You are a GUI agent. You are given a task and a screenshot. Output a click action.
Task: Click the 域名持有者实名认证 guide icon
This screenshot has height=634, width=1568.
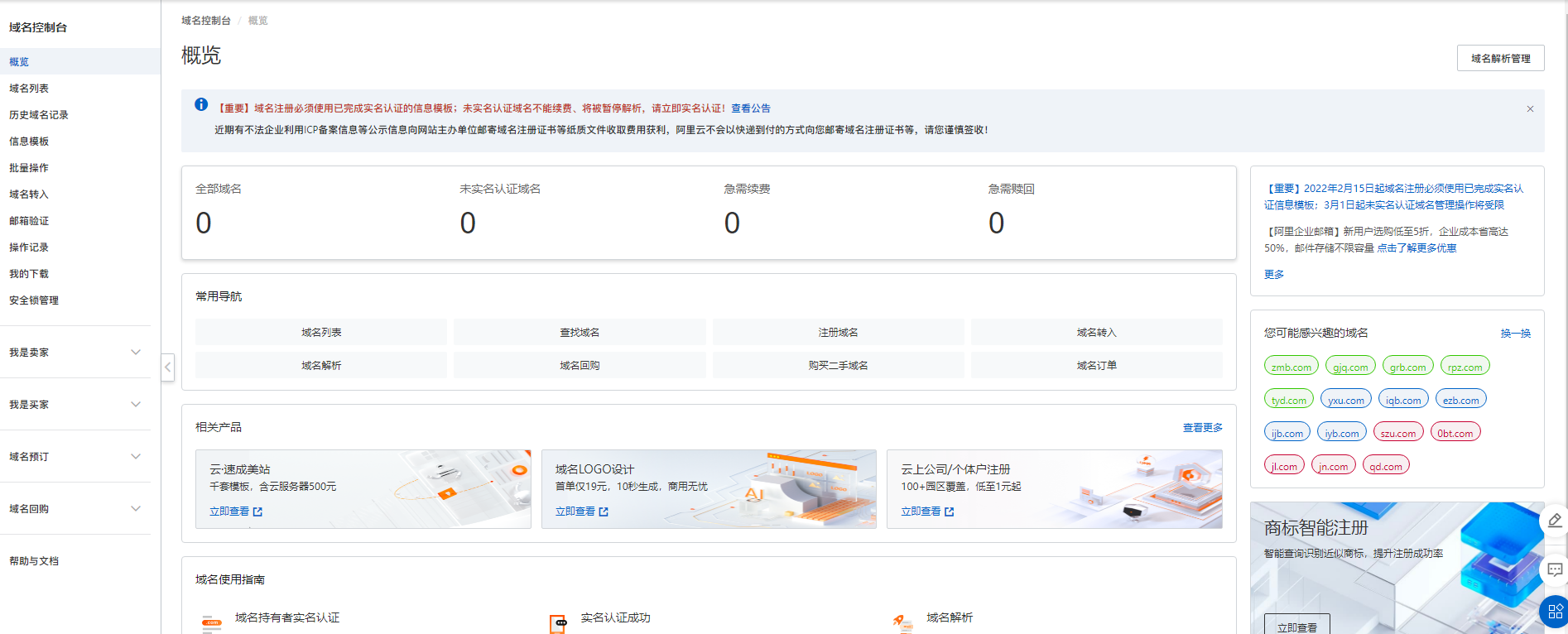[212, 623]
